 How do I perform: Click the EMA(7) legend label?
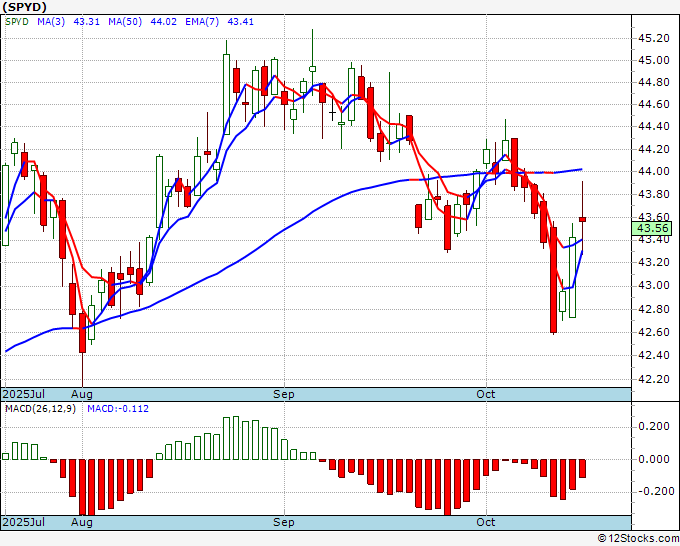pos(202,22)
